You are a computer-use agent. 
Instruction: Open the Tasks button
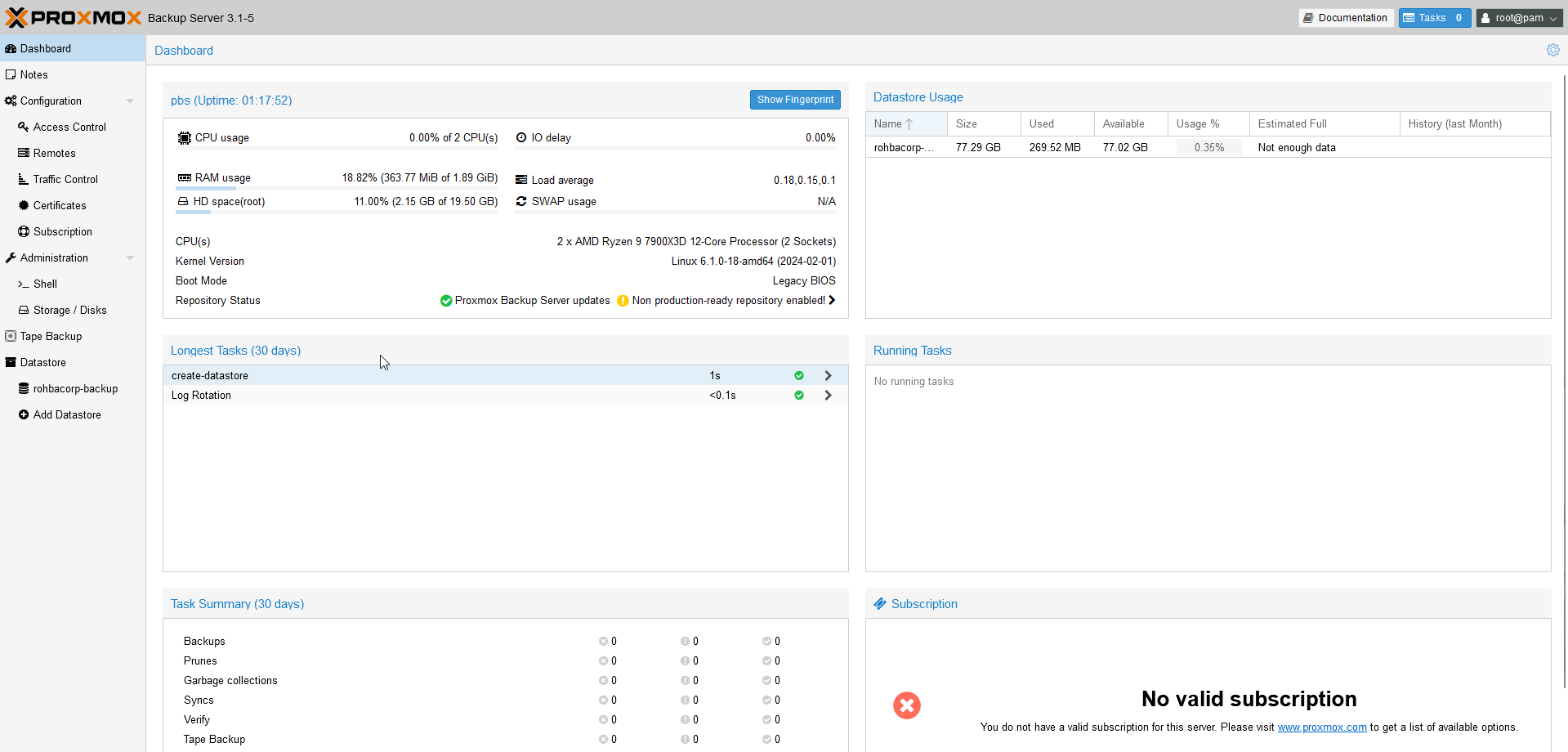[1435, 18]
